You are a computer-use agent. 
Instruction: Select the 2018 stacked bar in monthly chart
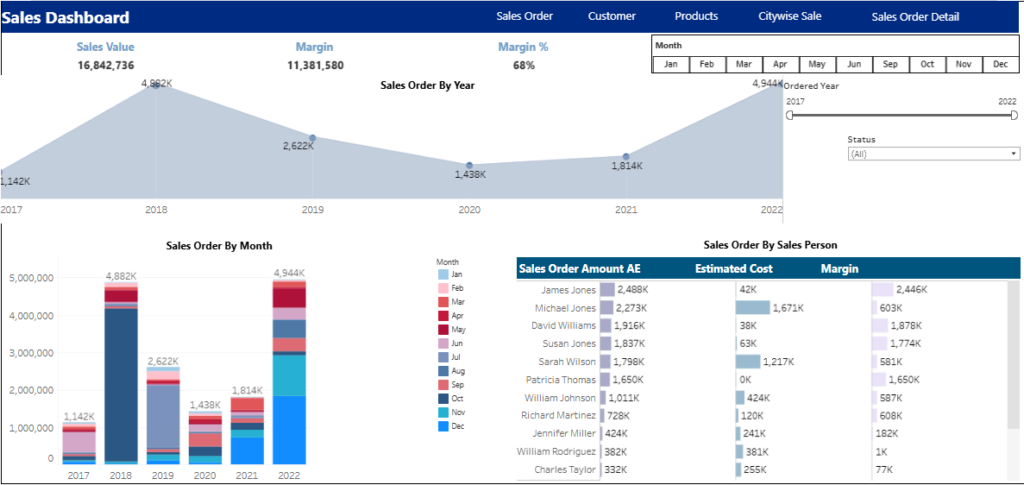point(123,375)
